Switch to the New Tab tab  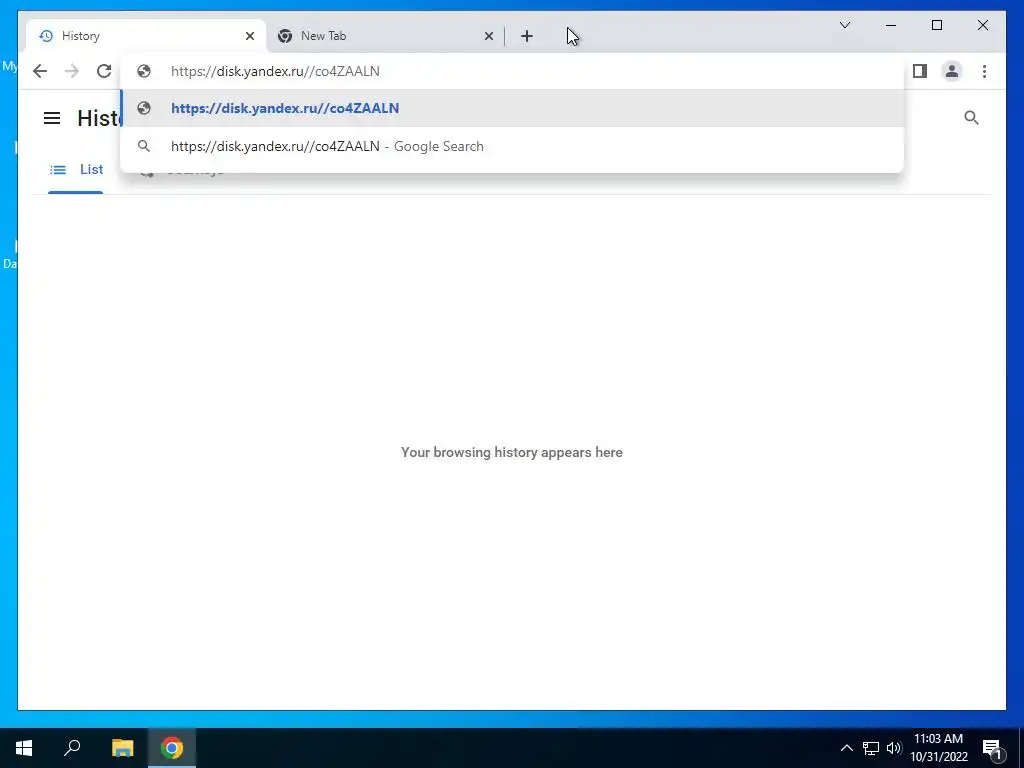pyautogui.click(x=385, y=36)
